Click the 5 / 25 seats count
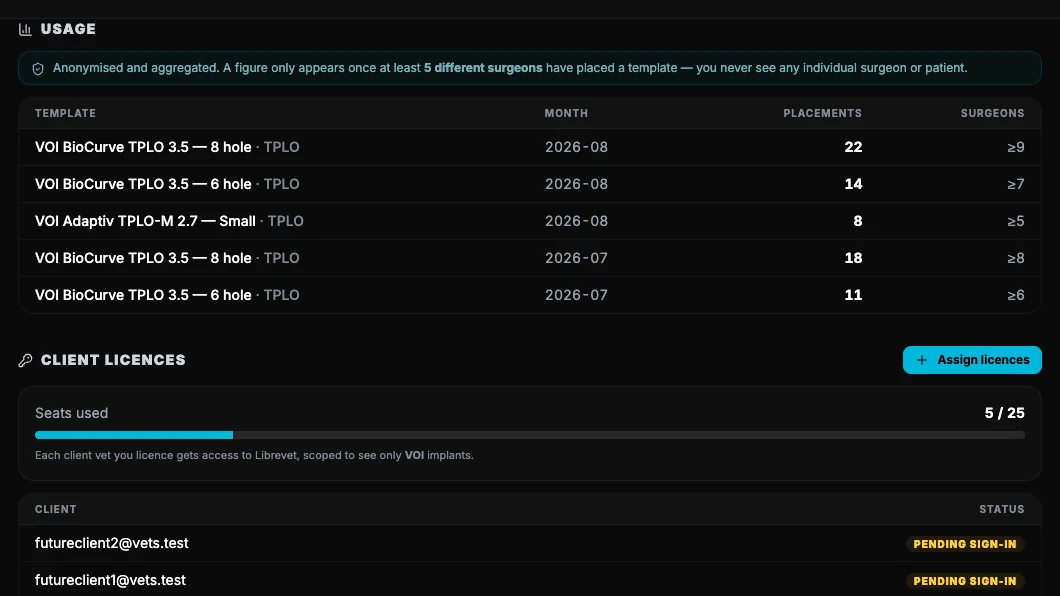 [x=1004, y=413]
